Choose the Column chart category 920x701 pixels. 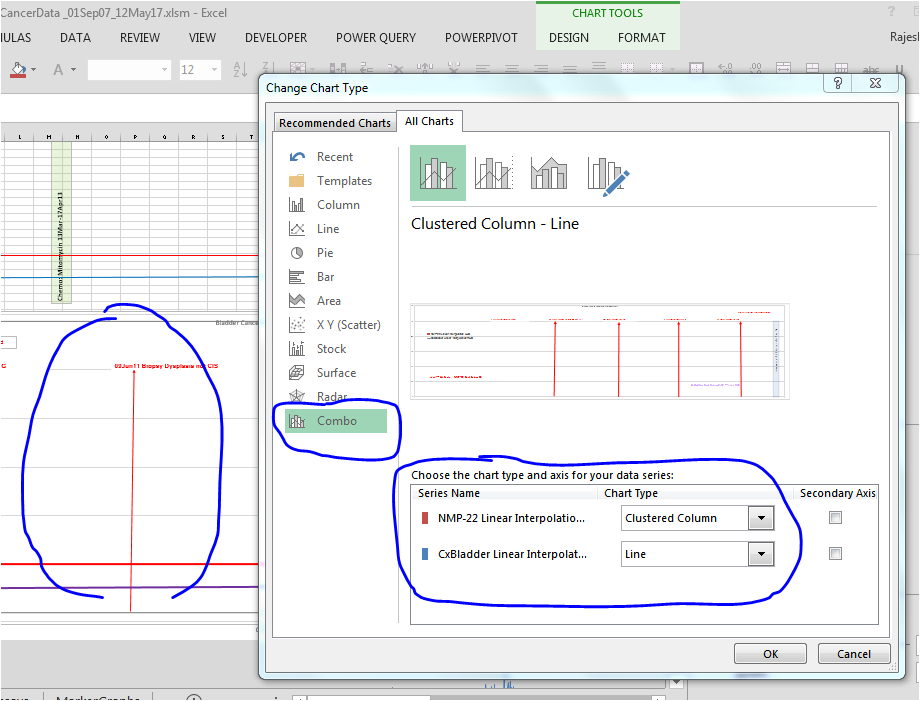point(334,205)
